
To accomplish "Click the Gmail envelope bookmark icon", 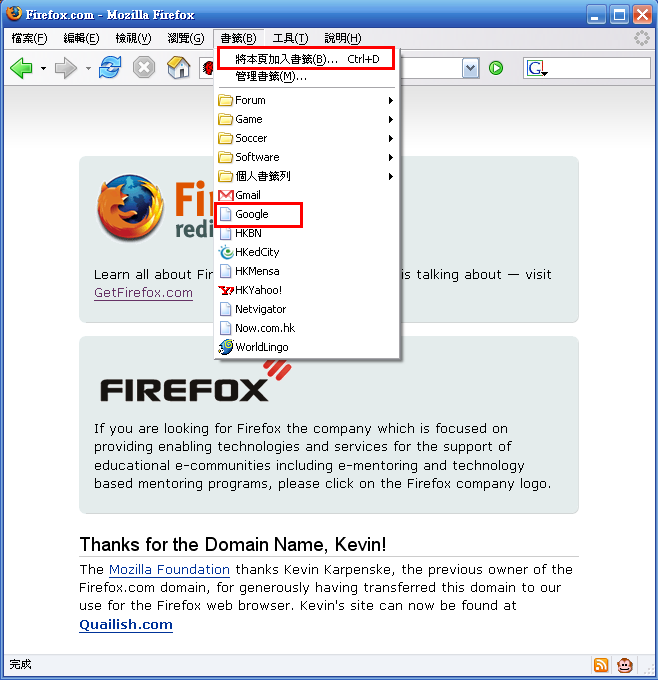I will pyautogui.click(x=226, y=196).
